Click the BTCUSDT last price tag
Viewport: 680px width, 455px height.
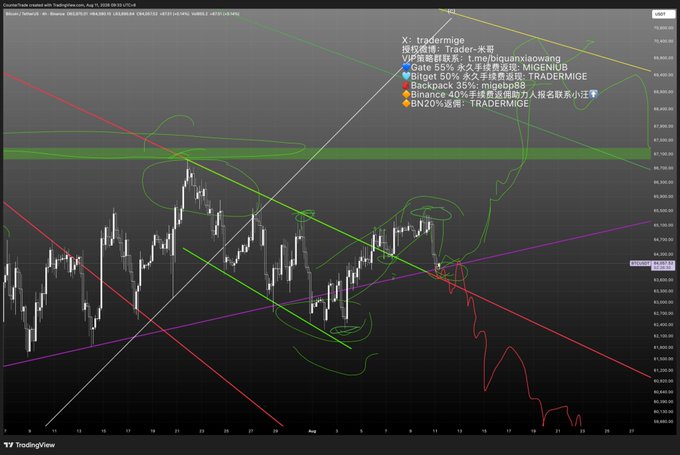pyautogui.click(x=652, y=265)
